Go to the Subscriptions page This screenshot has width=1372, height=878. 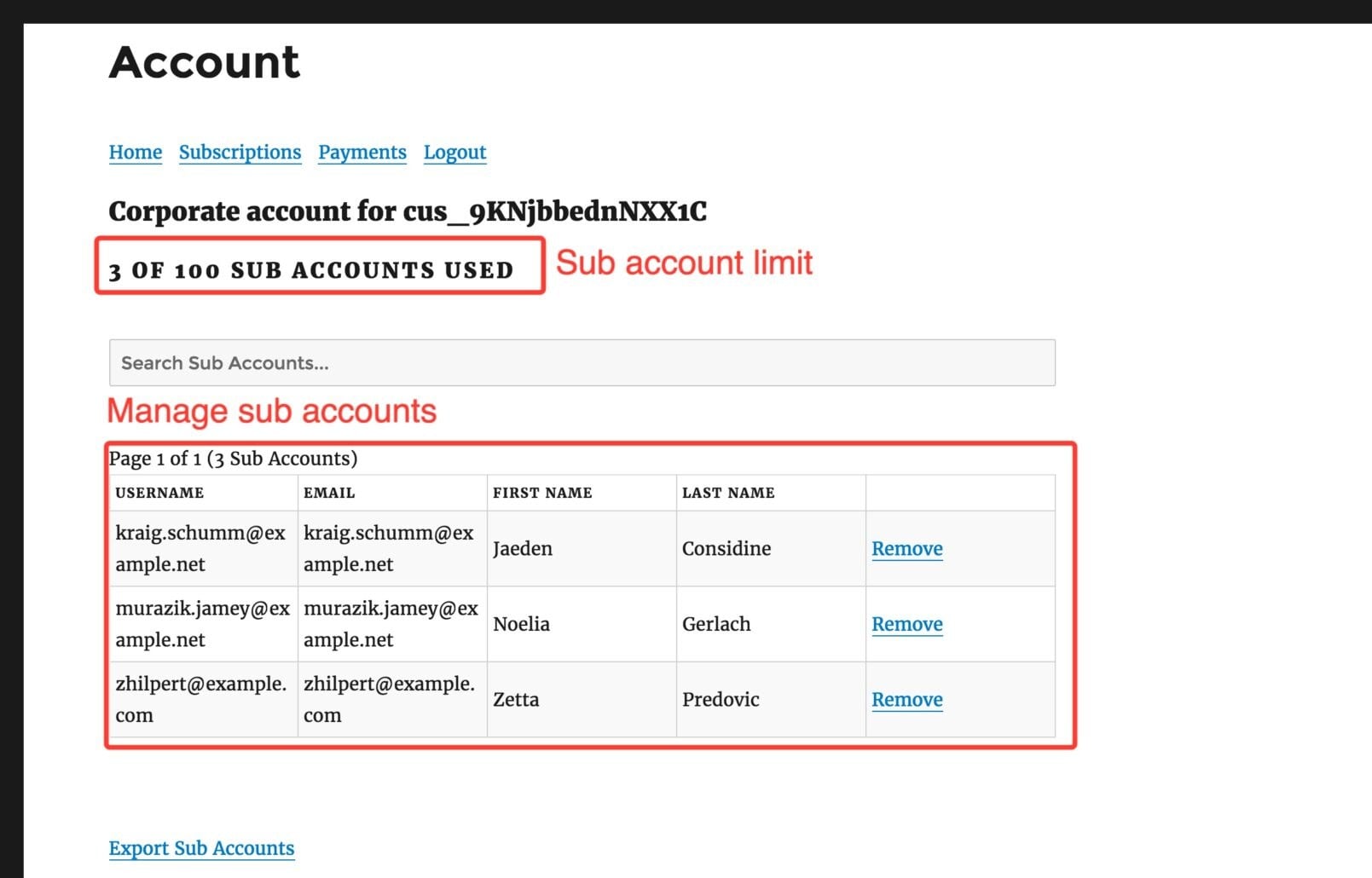tap(240, 152)
